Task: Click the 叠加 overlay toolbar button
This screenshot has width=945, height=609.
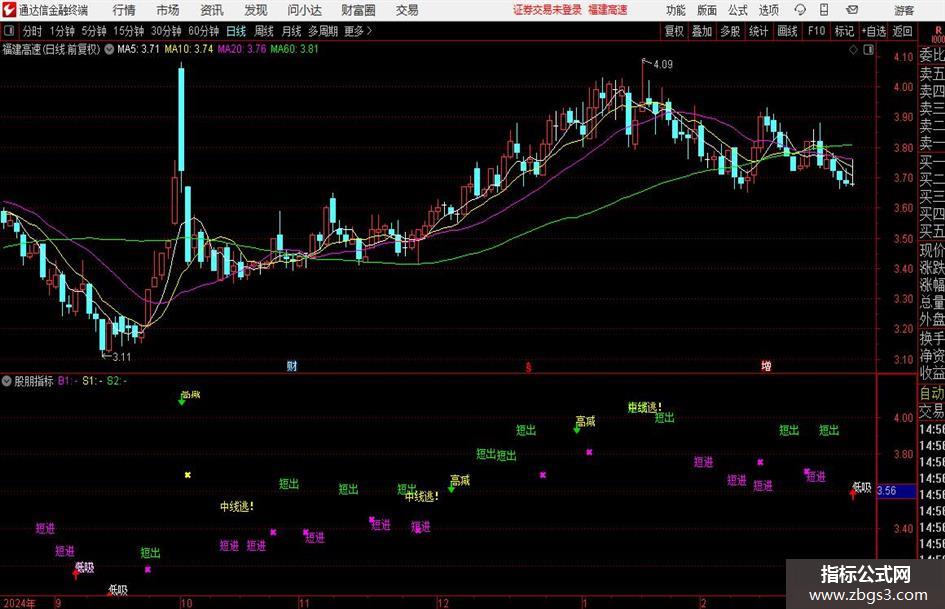Action: pyautogui.click(x=702, y=31)
